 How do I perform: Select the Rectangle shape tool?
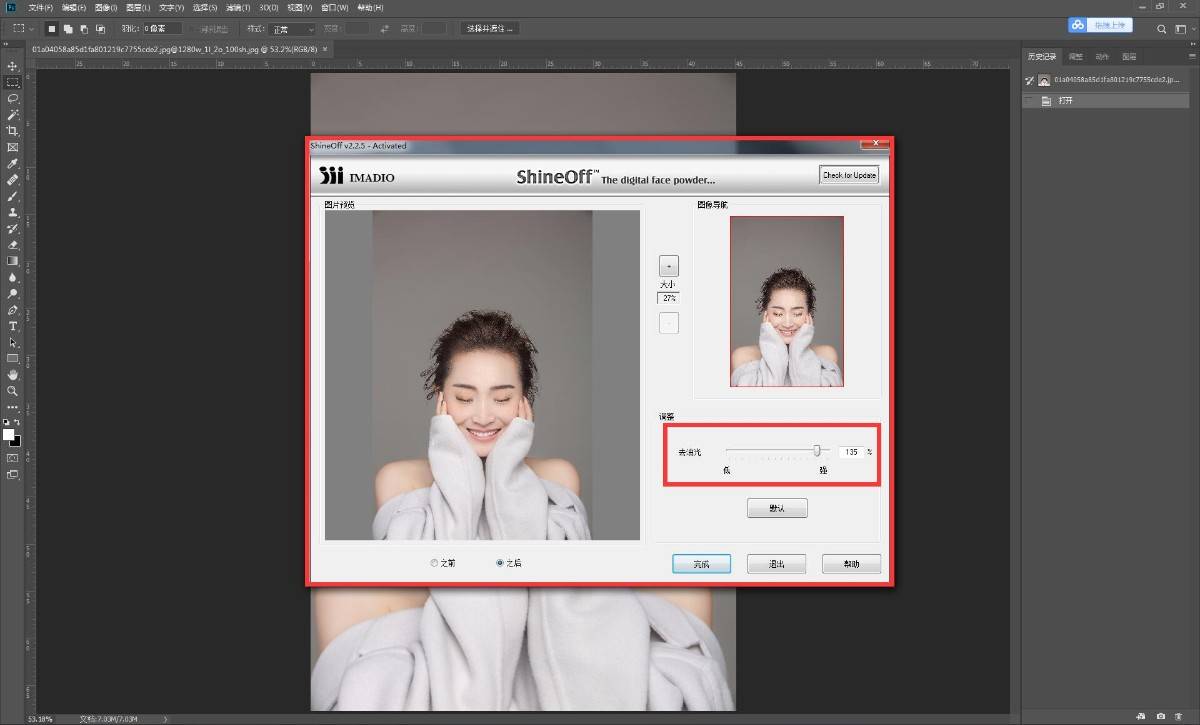(13, 358)
